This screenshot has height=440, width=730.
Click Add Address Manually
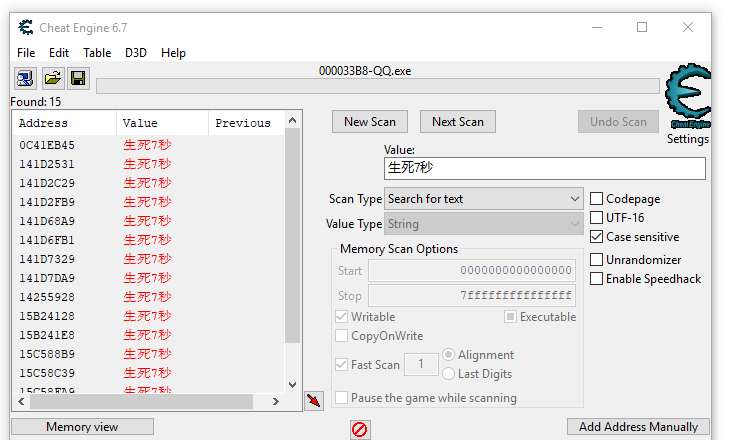point(638,426)
